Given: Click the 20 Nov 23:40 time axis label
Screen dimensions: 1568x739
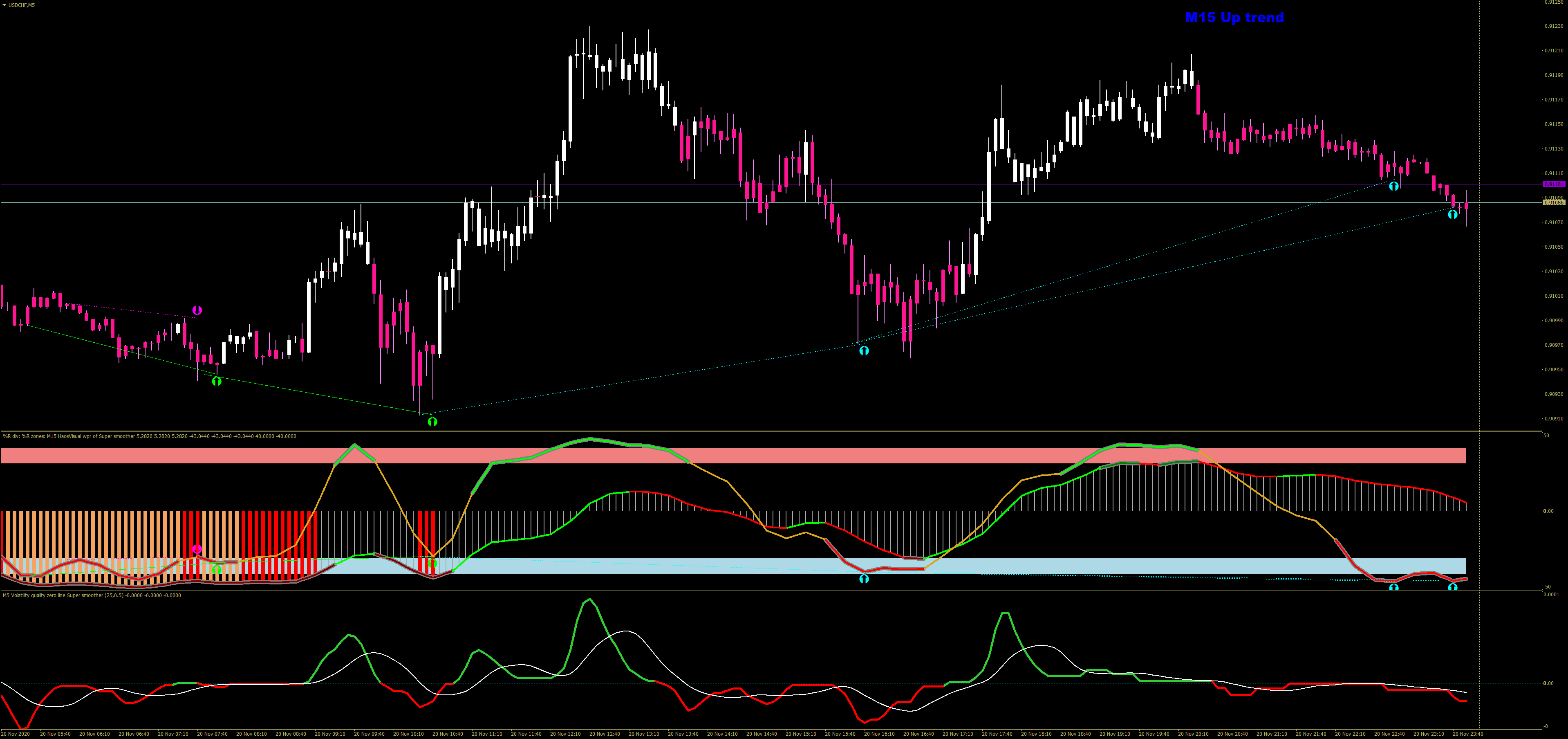Looking at the screenshot, I should [x=1467, y=734].
